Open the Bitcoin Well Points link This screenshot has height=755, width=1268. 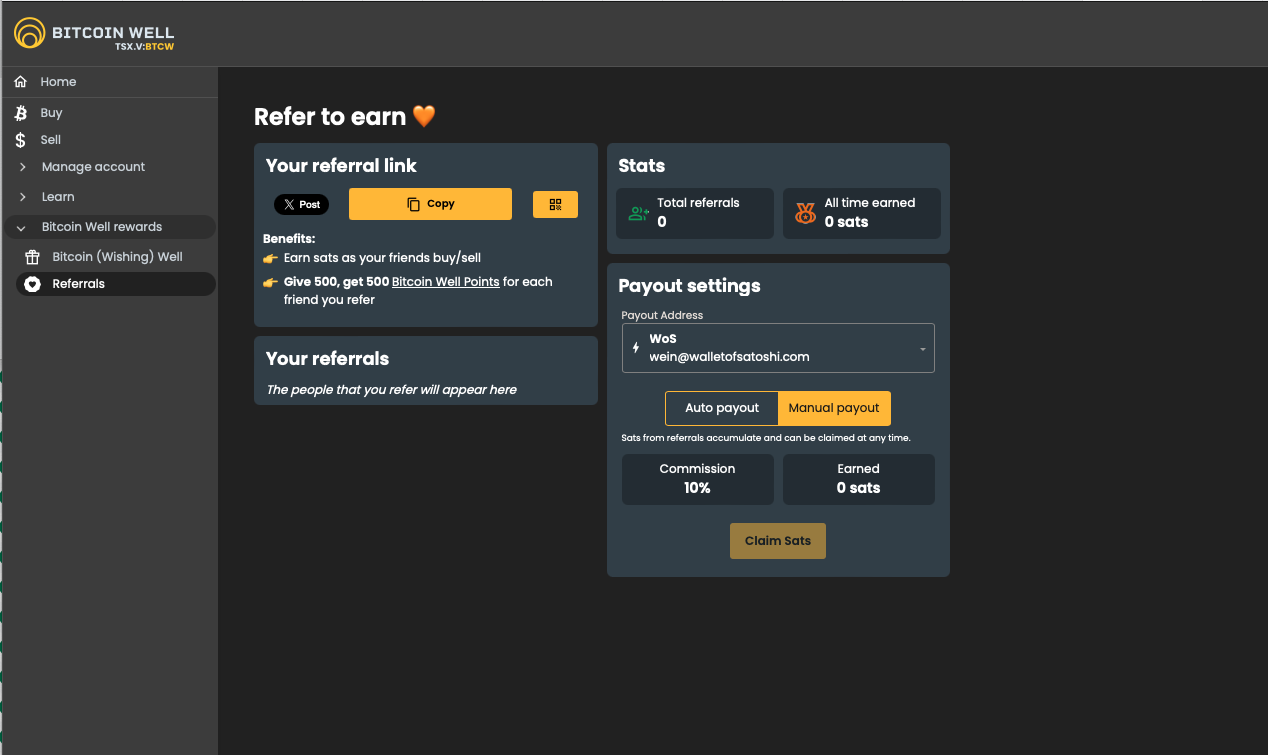pyautogui.click(x=445, y=282)
